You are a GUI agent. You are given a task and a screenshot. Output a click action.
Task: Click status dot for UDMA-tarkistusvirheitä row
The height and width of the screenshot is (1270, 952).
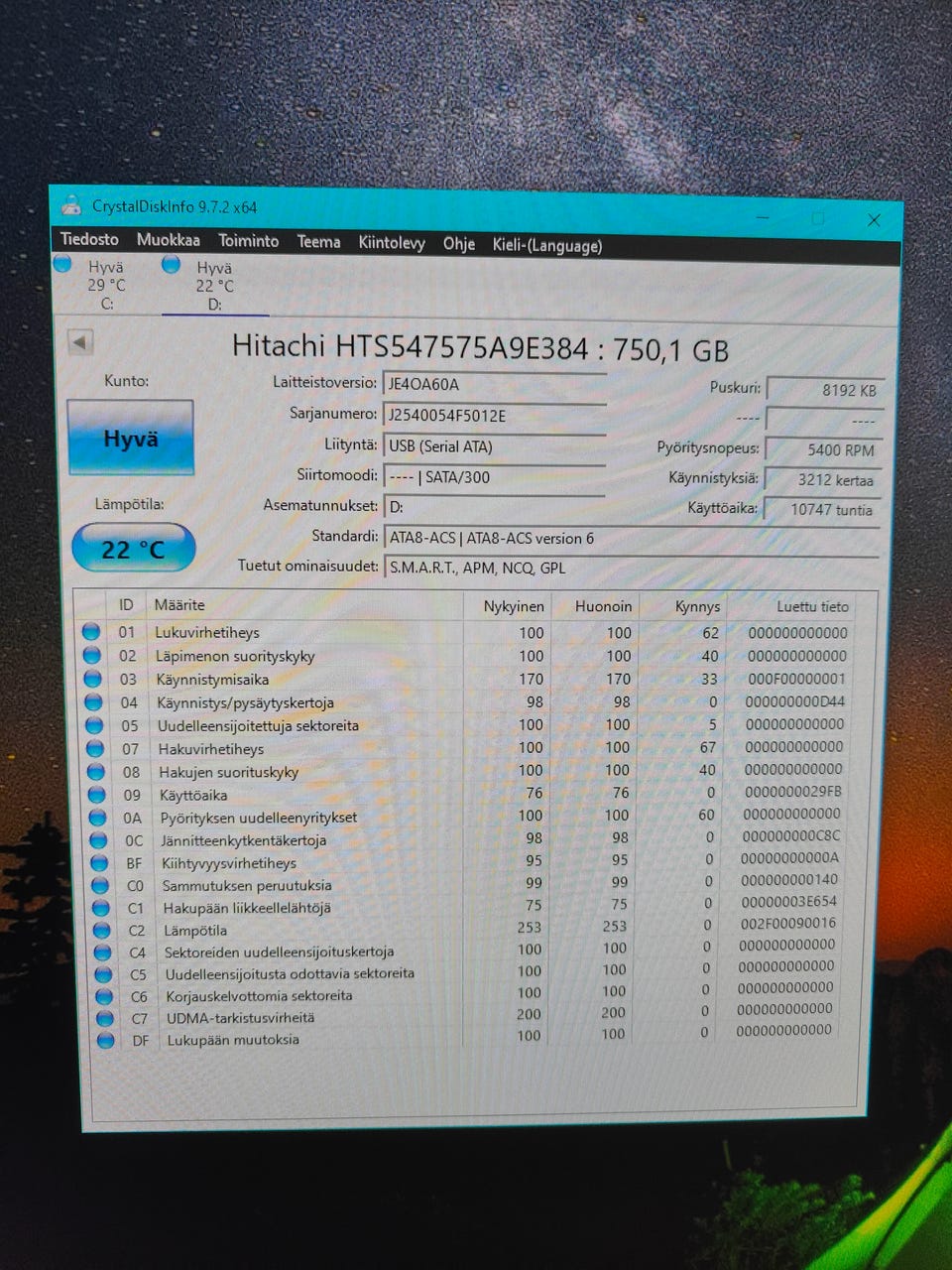tap(105, 1018)
